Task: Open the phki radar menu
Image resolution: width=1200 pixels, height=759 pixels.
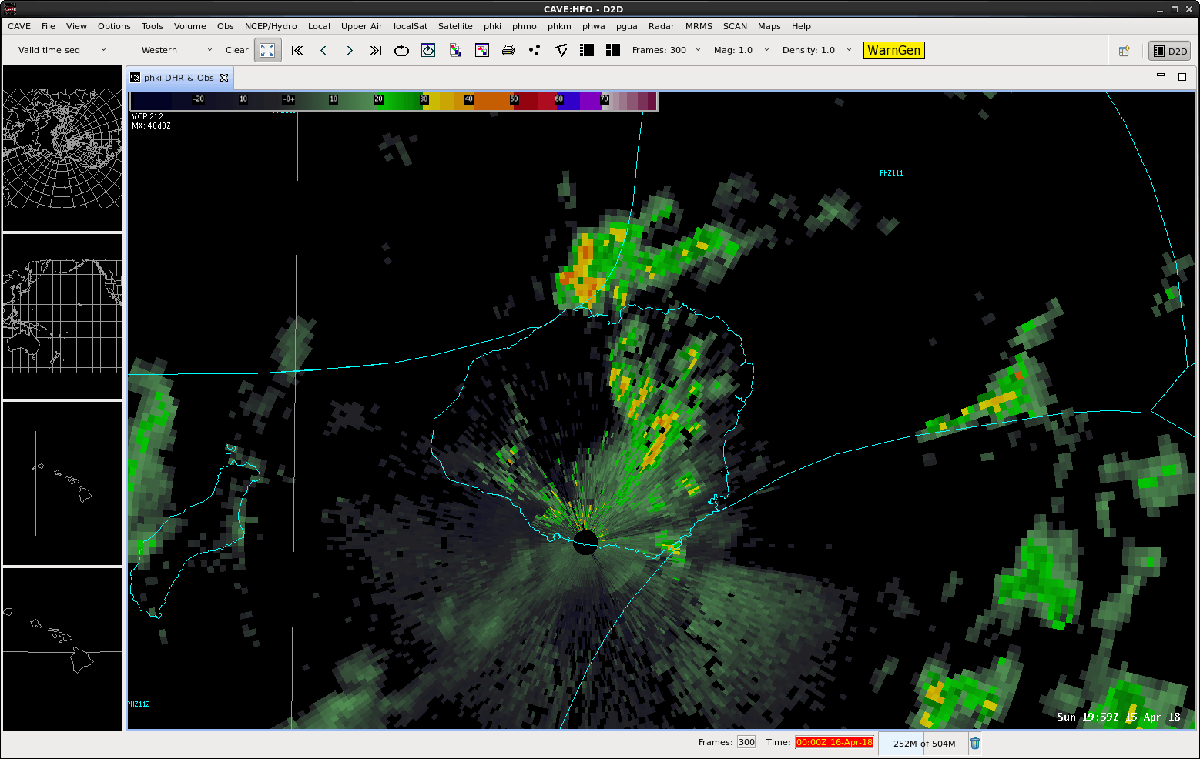Action: pyautogui.click(x=493, y=26)
